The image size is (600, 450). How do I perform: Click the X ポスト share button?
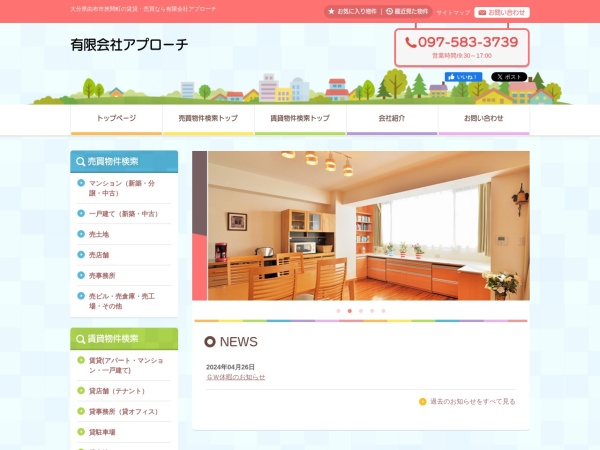(509, 77)
